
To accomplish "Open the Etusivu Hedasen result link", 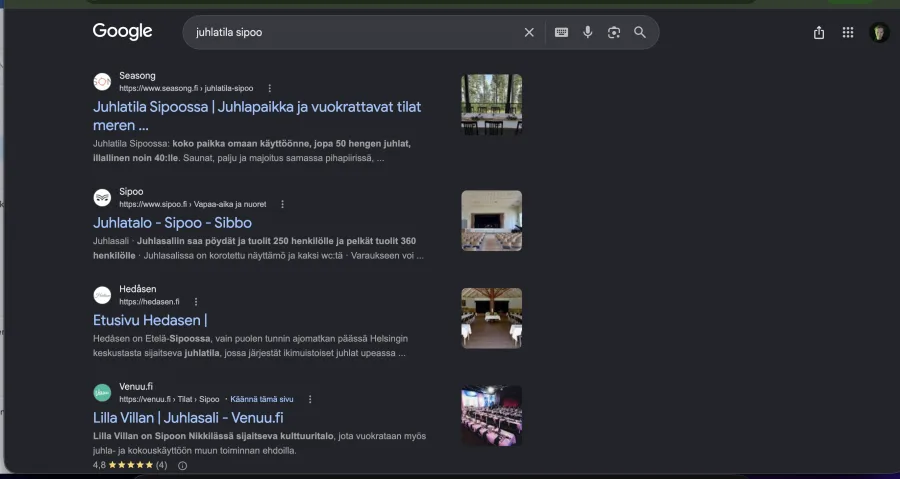I will coord(150,320).
